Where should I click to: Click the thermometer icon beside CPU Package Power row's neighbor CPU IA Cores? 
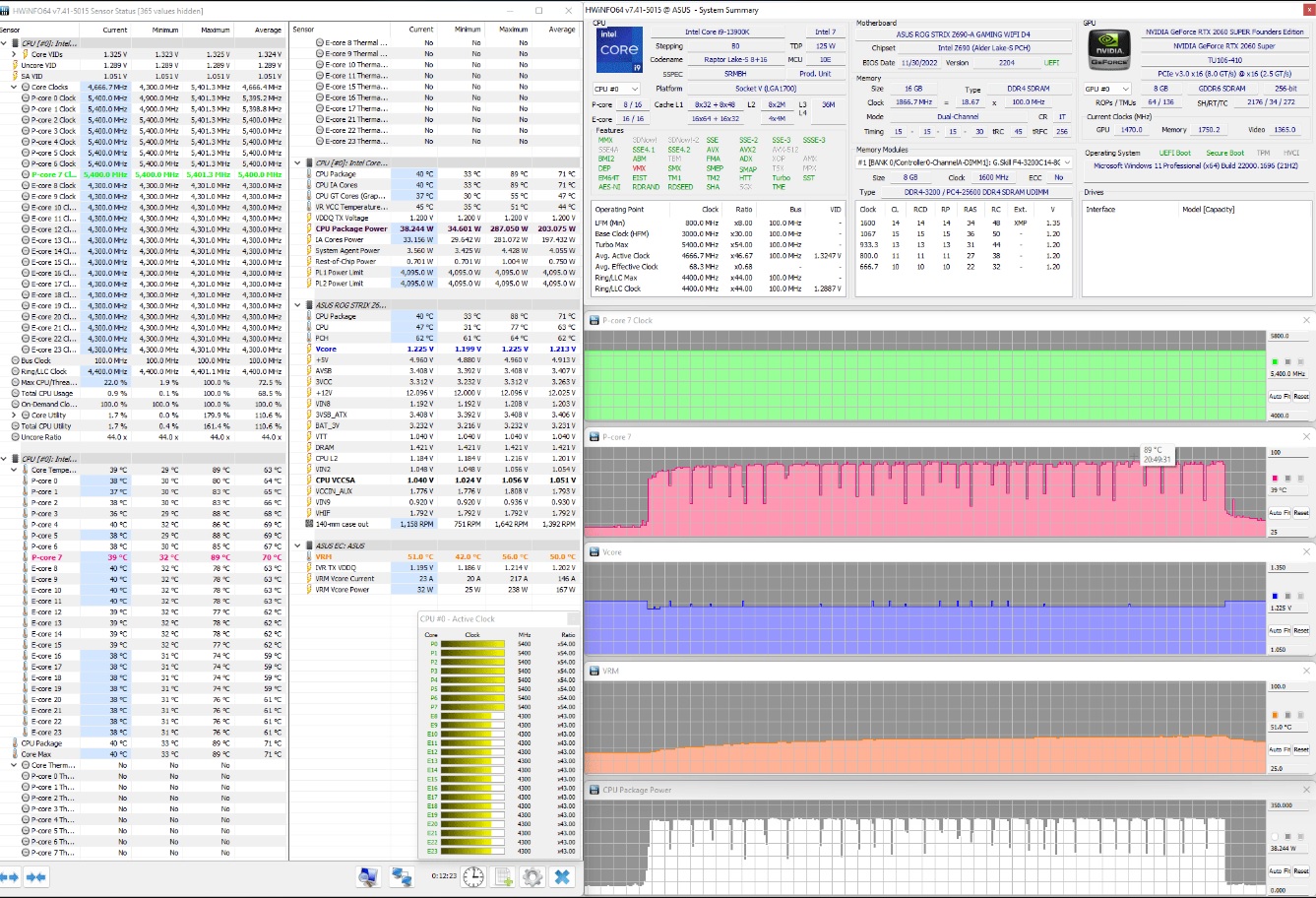point(307,185)
